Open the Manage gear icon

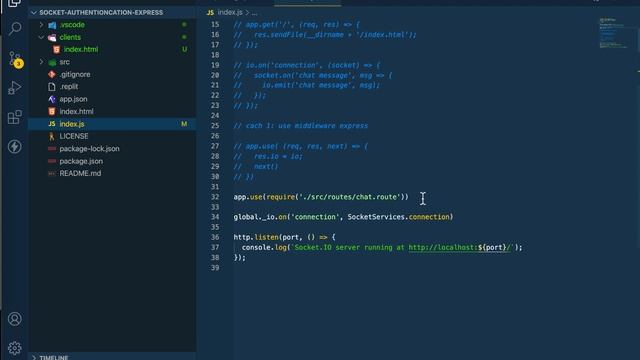(x=15, y=348)
